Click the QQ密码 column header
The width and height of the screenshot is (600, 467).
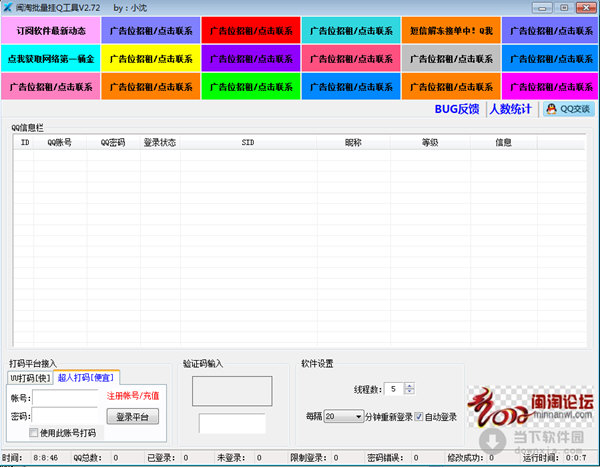pos(113,142)
